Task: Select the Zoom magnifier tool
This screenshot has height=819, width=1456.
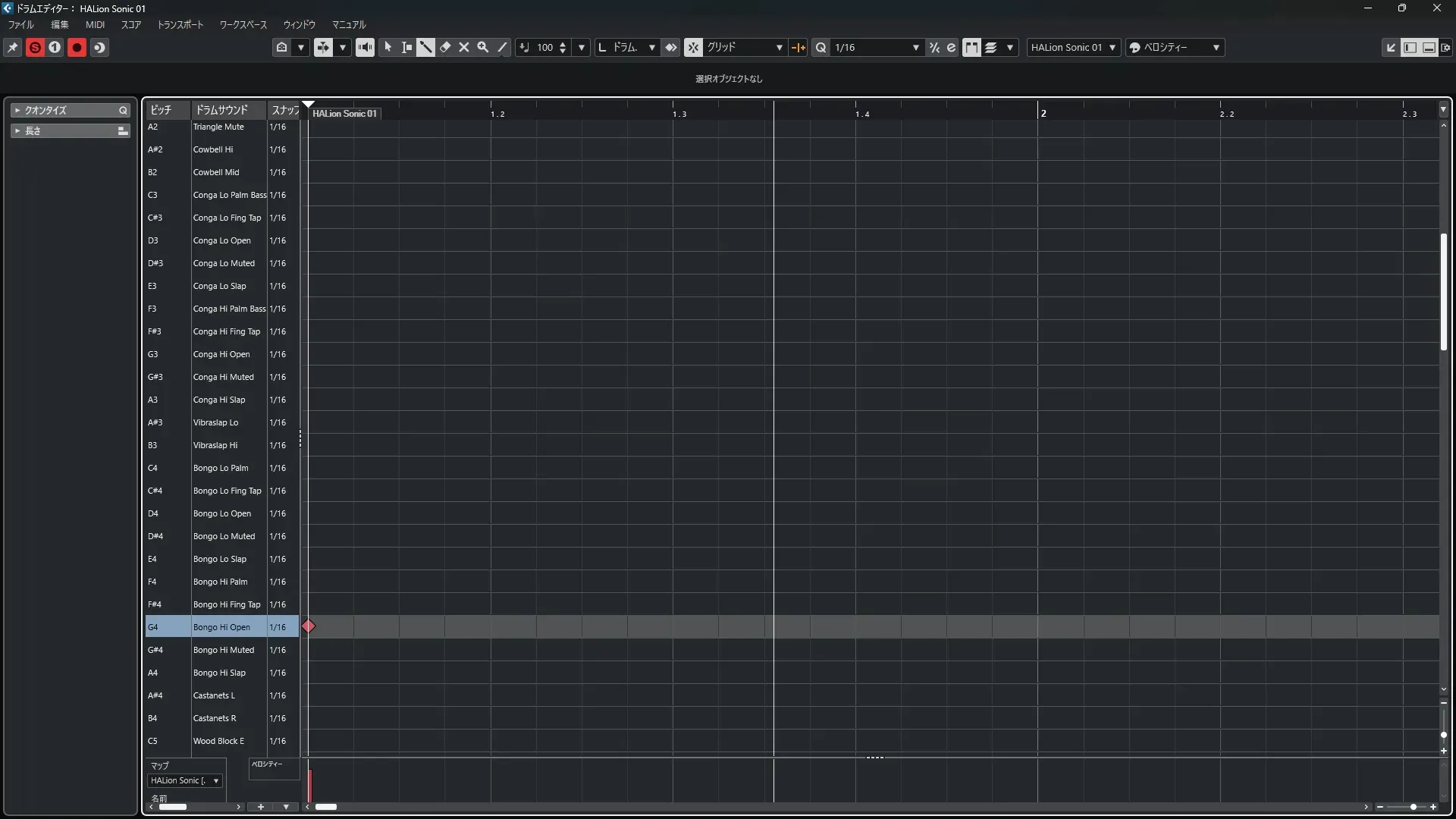Action: click(x=483, y=47)
